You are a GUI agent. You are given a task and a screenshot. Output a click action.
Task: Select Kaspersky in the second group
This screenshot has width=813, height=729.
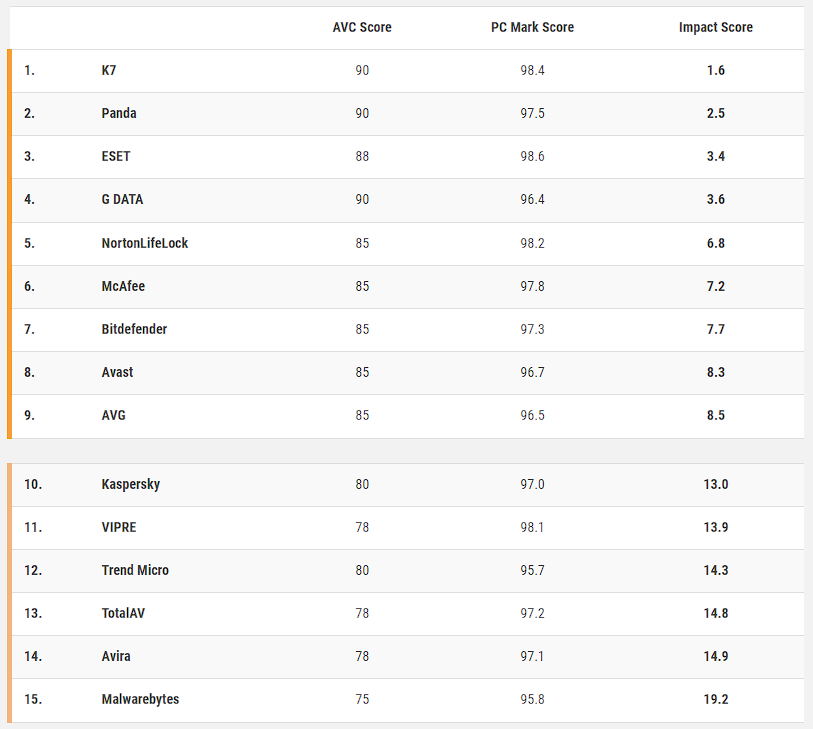131,484
